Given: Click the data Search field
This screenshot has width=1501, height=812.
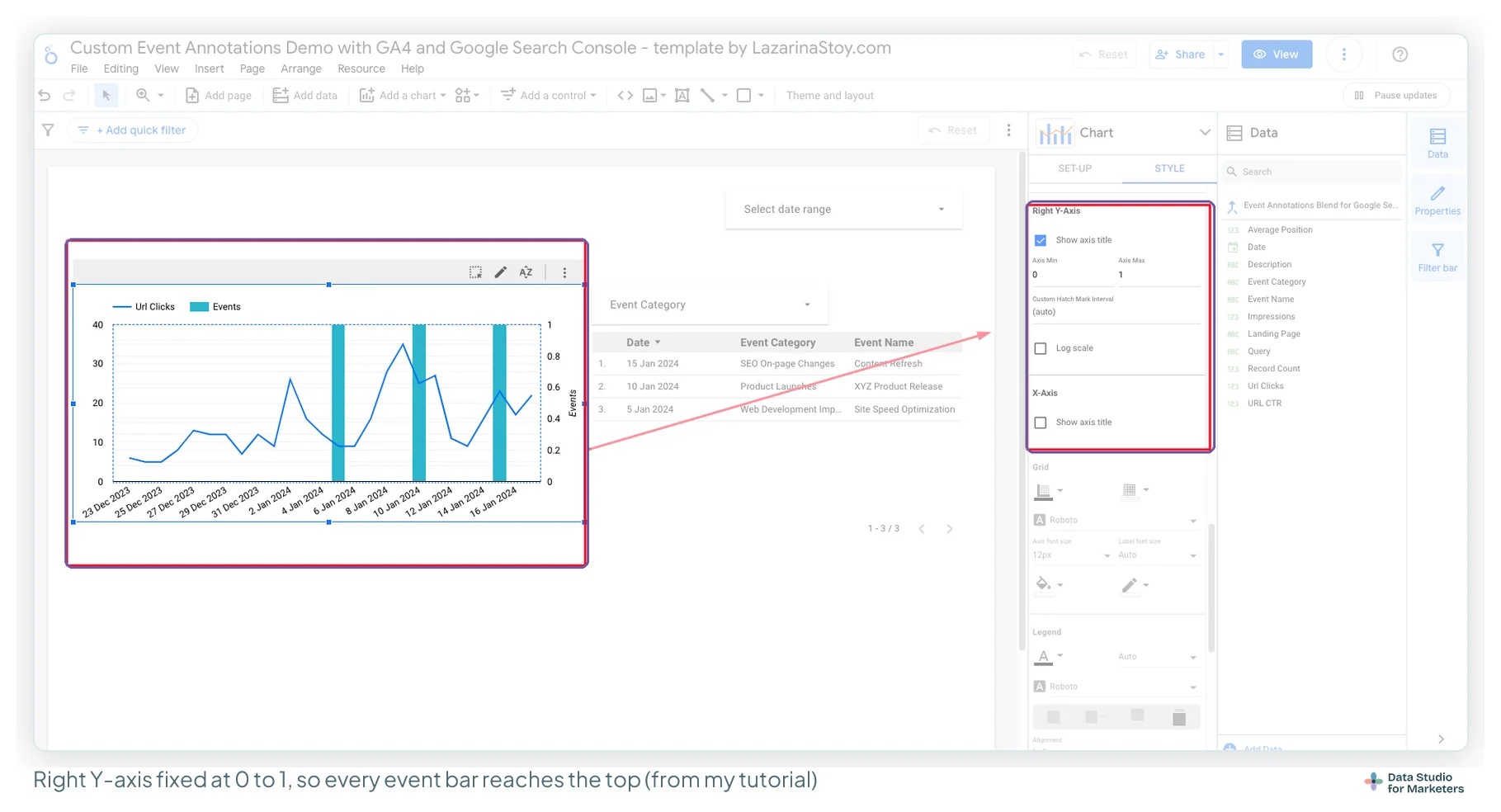Looking at the screenshot, I should pos(1312,172).
